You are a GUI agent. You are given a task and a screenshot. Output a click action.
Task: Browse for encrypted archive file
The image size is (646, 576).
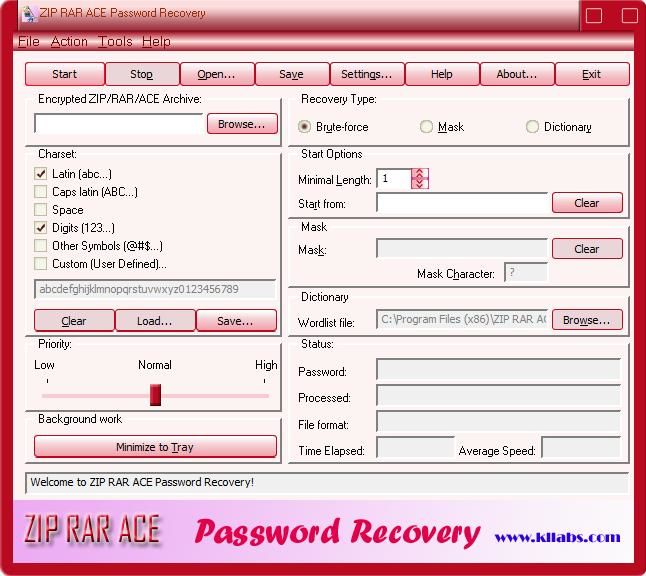coord(242,124)
